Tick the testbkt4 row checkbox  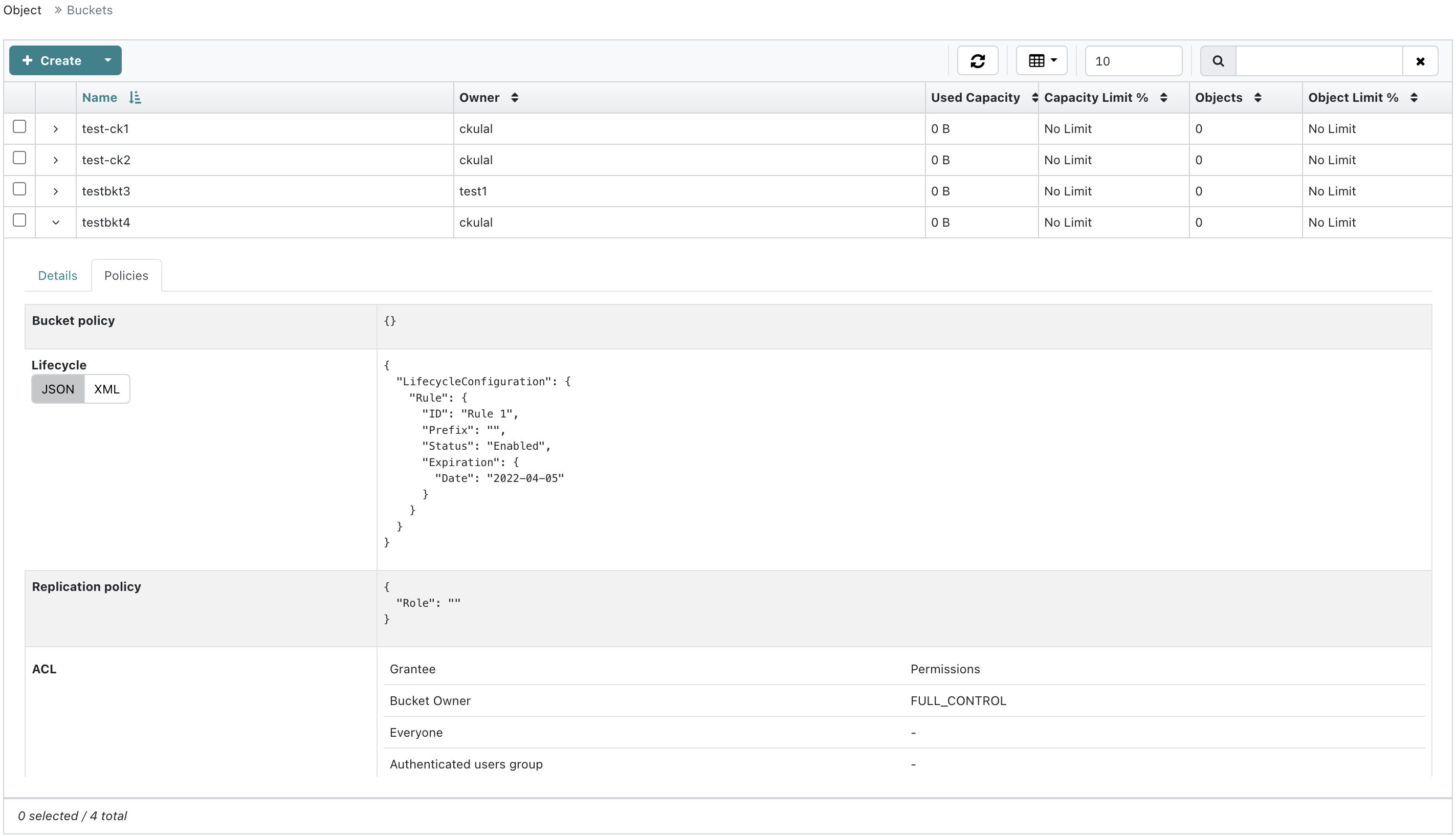(x=19, y=221)
